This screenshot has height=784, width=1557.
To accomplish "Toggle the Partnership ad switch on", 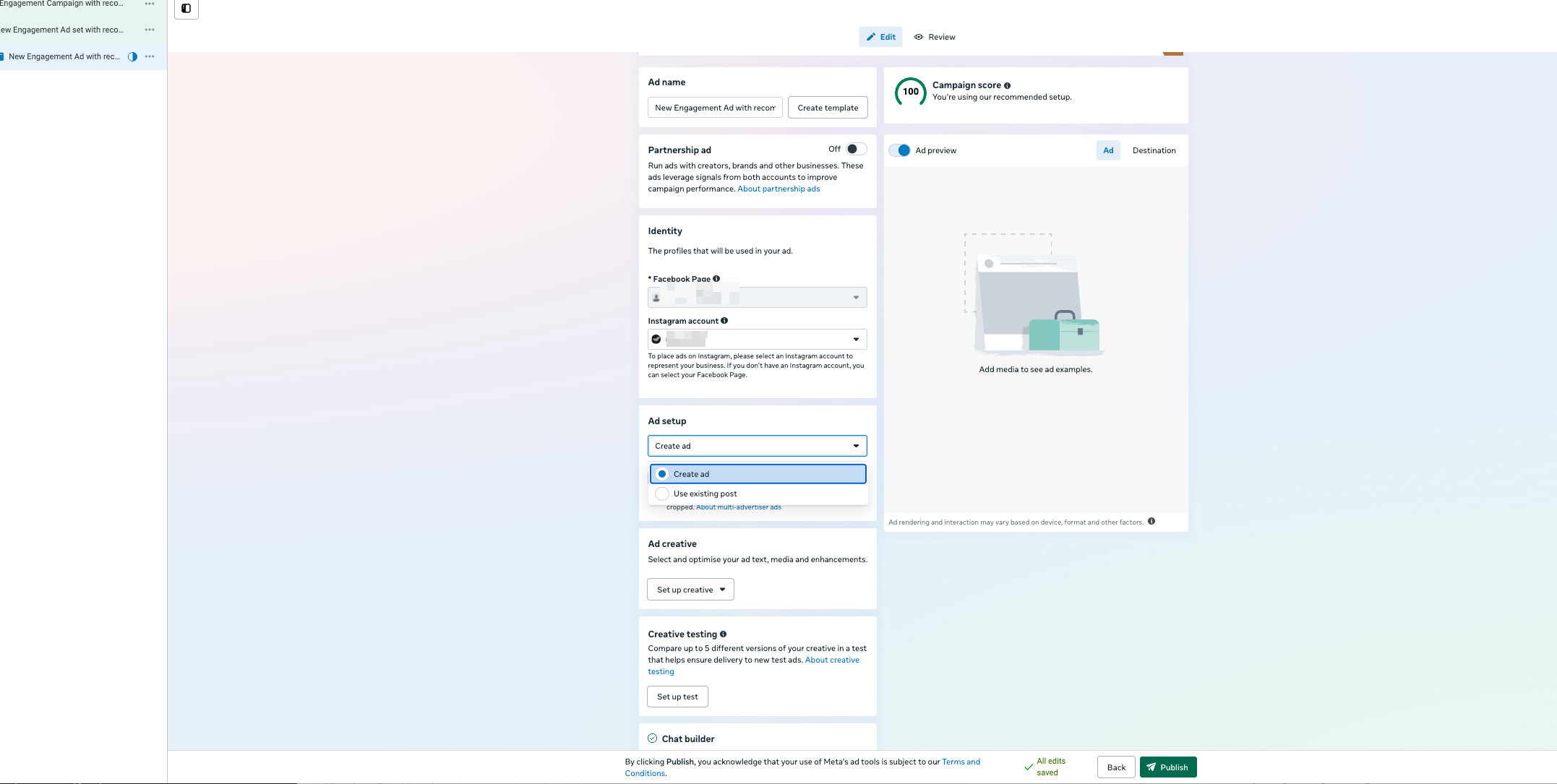I will [856, 149].
